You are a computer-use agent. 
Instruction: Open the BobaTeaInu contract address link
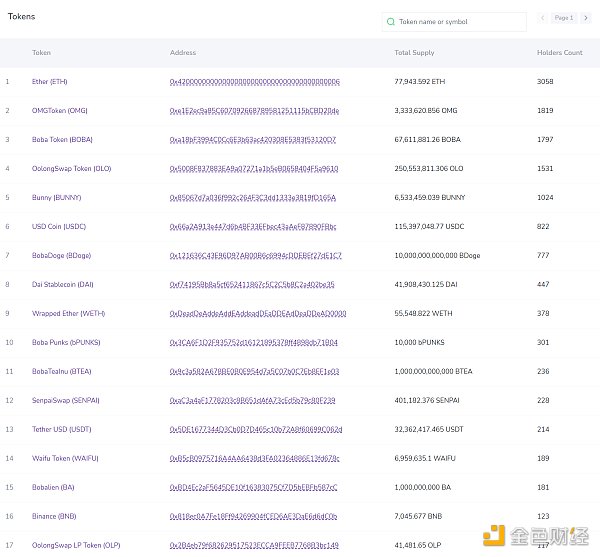(254, 371)
